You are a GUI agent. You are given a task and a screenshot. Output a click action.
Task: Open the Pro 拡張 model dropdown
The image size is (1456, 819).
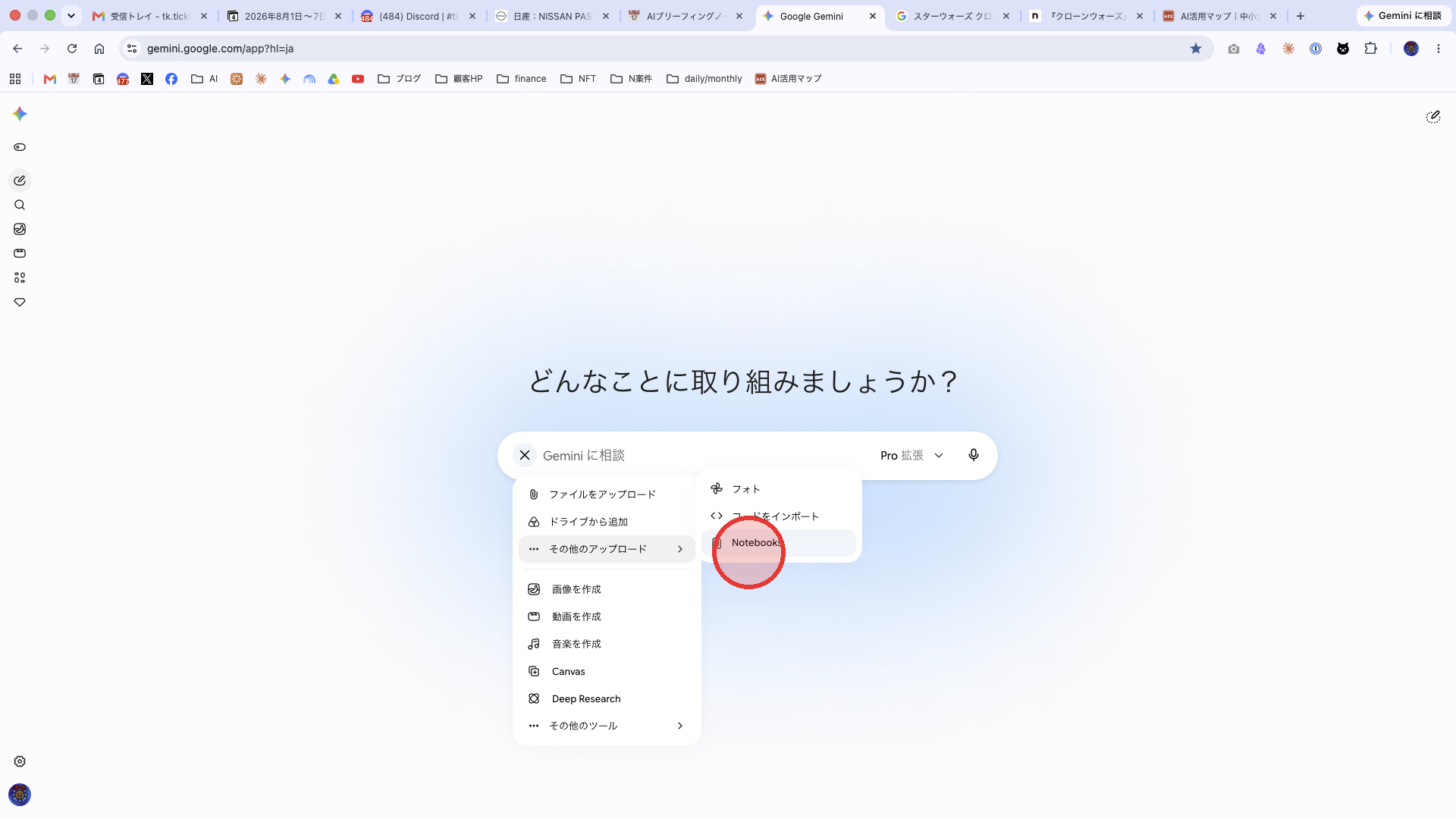coord(912,455)
